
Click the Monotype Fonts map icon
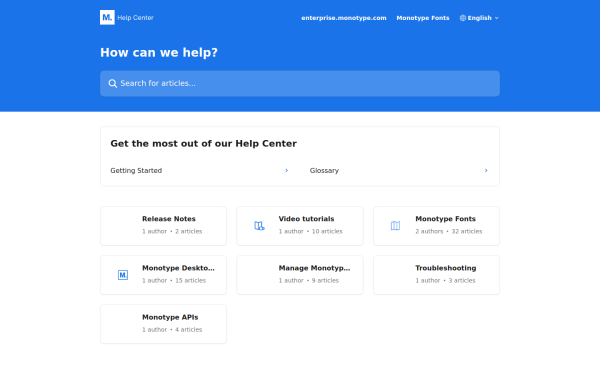pos(395,226)
